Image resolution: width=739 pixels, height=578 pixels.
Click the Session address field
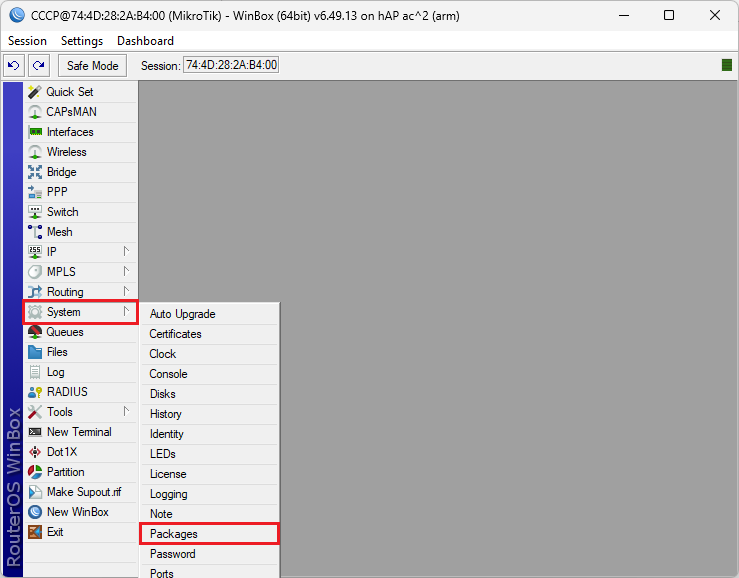tap(231, 65)
